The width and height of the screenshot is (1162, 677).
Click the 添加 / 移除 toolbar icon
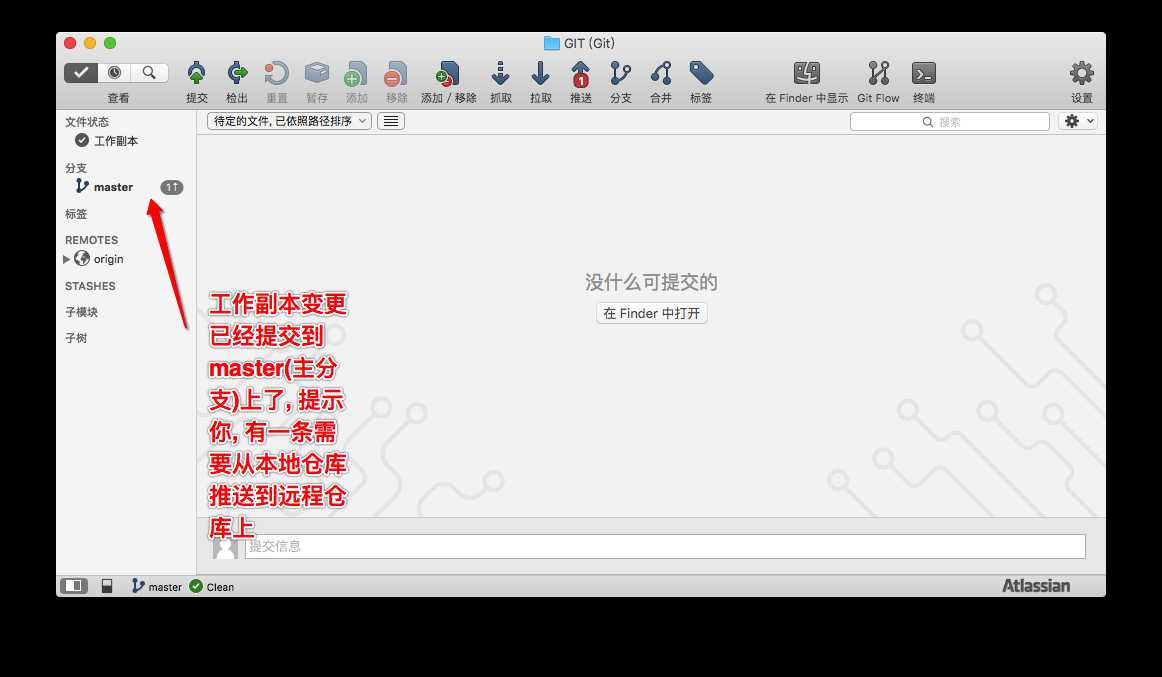(x=448, y=74)
